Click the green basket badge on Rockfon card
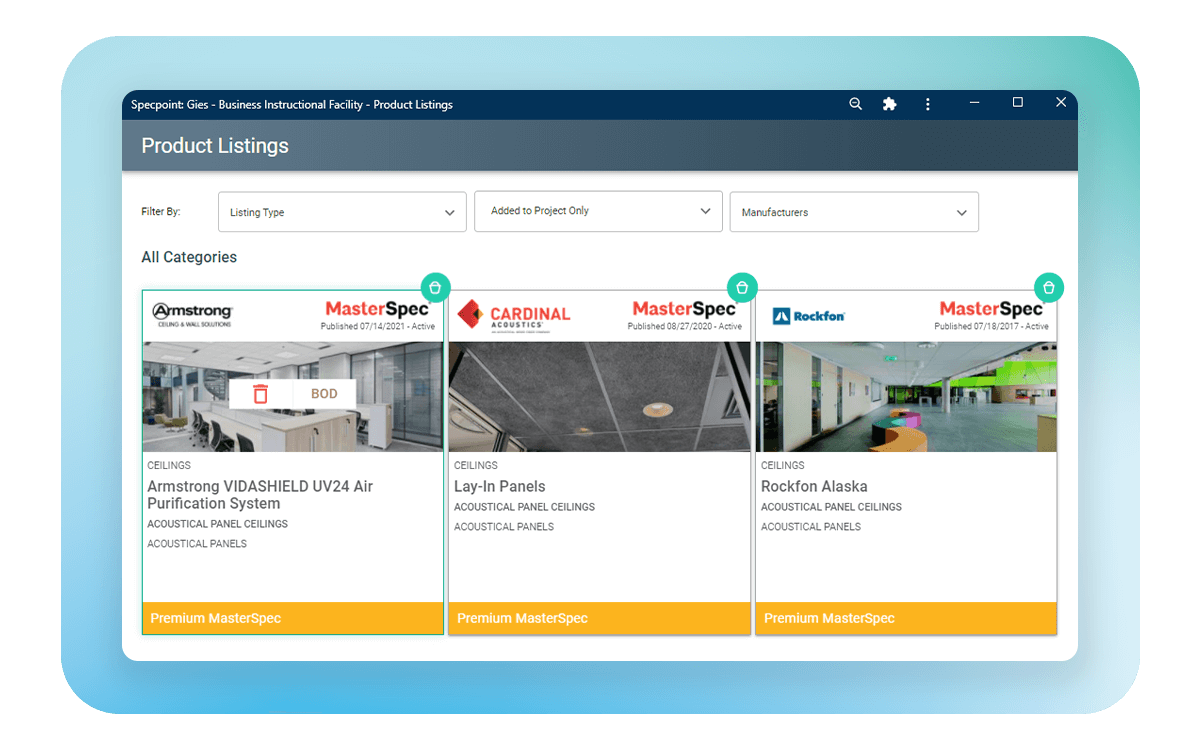This screenshot has height=750, width=1200. coord(1049,287)
